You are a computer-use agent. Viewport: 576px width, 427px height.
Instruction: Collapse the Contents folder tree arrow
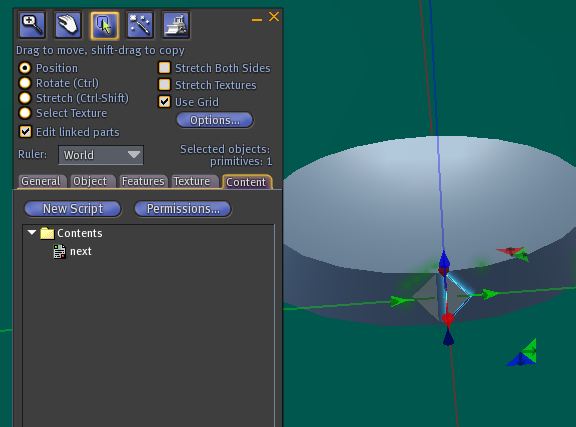coord(32,232)
